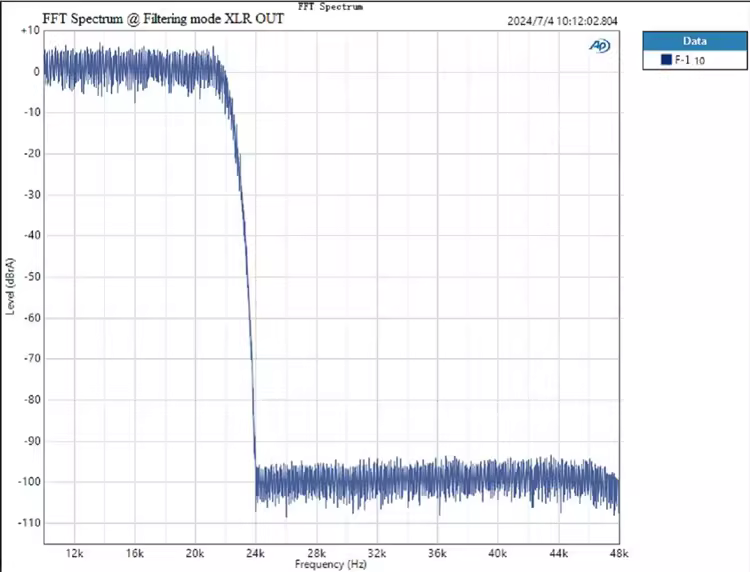
Task: Click the -90 tick on the level axis
Action: [31, 441]
